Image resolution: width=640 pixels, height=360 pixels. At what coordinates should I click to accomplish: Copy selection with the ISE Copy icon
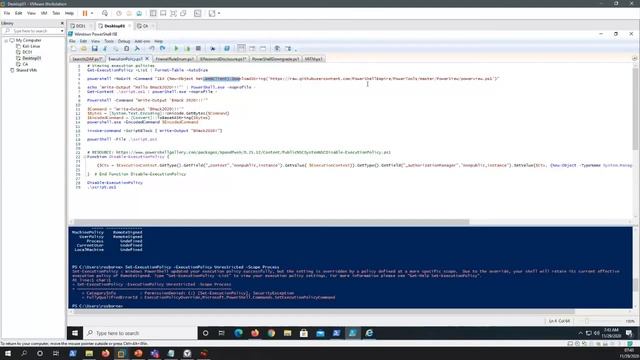pyautogui.click(x=116, y=49)
